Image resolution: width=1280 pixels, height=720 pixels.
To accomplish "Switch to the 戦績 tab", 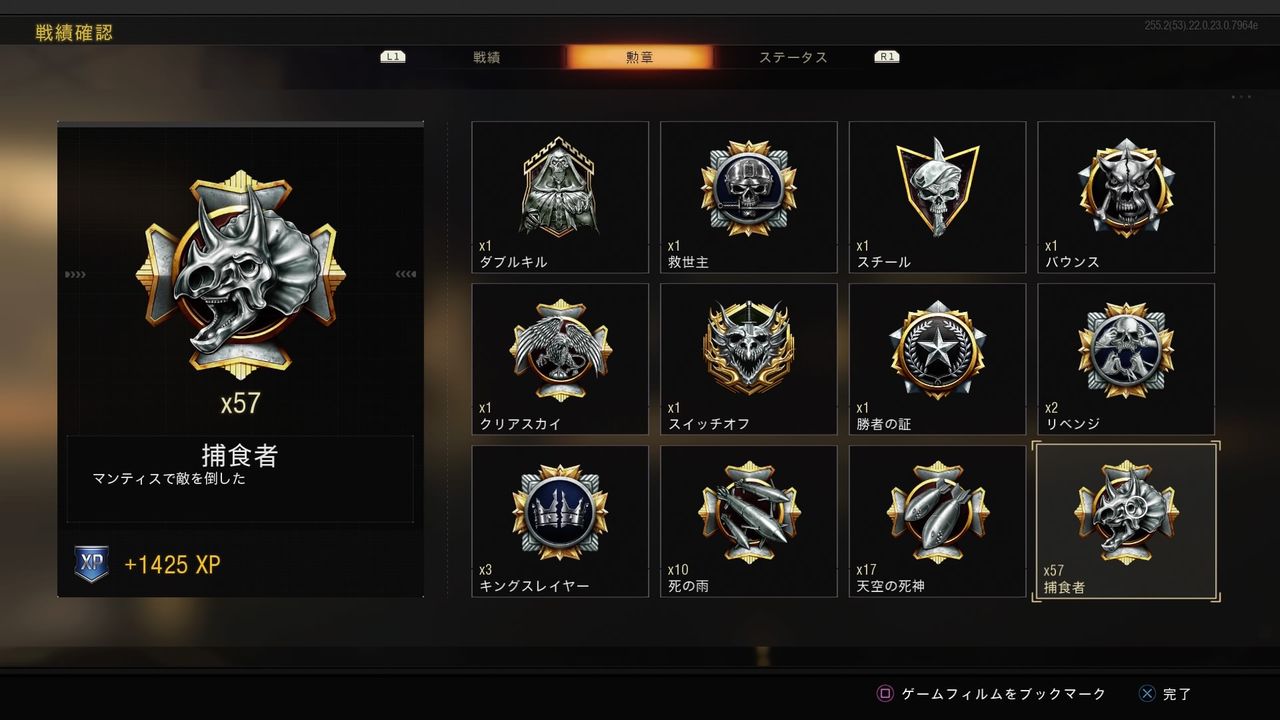I will tap(487, 57).
